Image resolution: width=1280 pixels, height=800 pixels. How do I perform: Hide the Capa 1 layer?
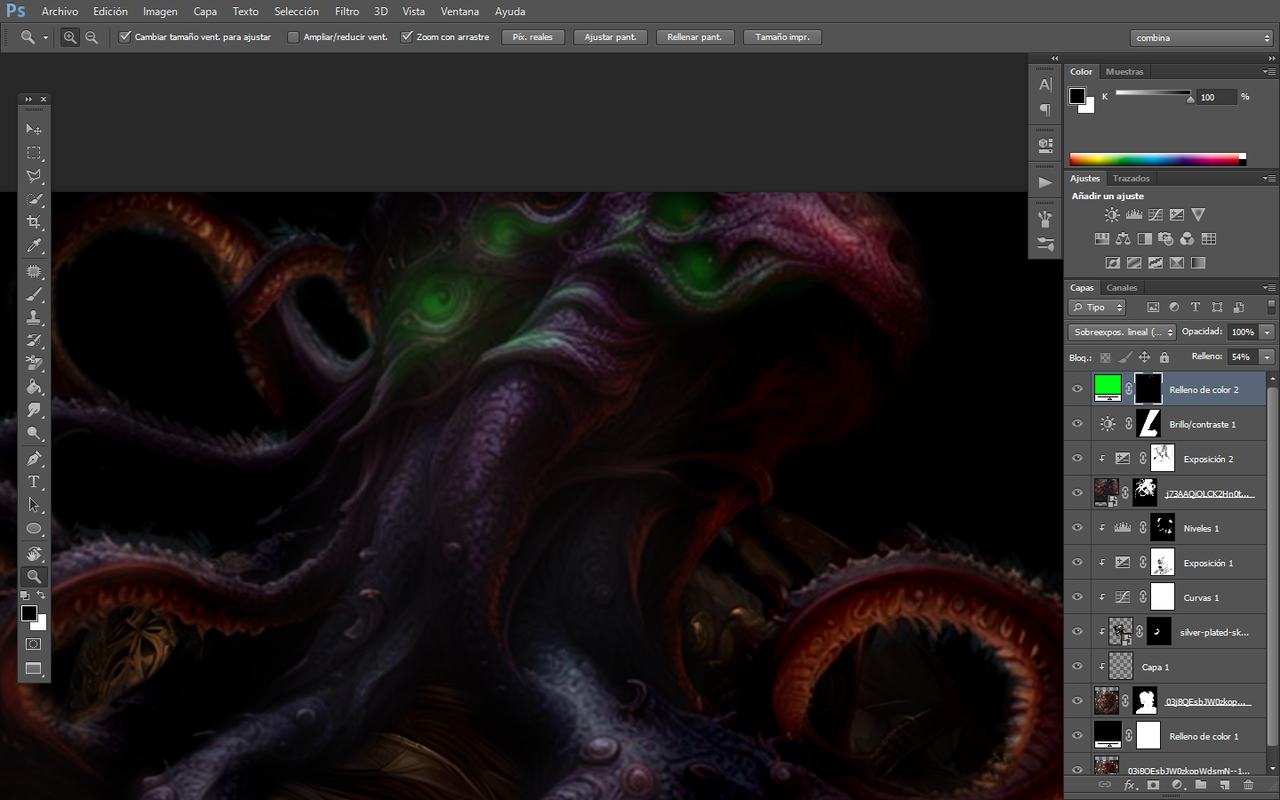(x=1077, y=666)
